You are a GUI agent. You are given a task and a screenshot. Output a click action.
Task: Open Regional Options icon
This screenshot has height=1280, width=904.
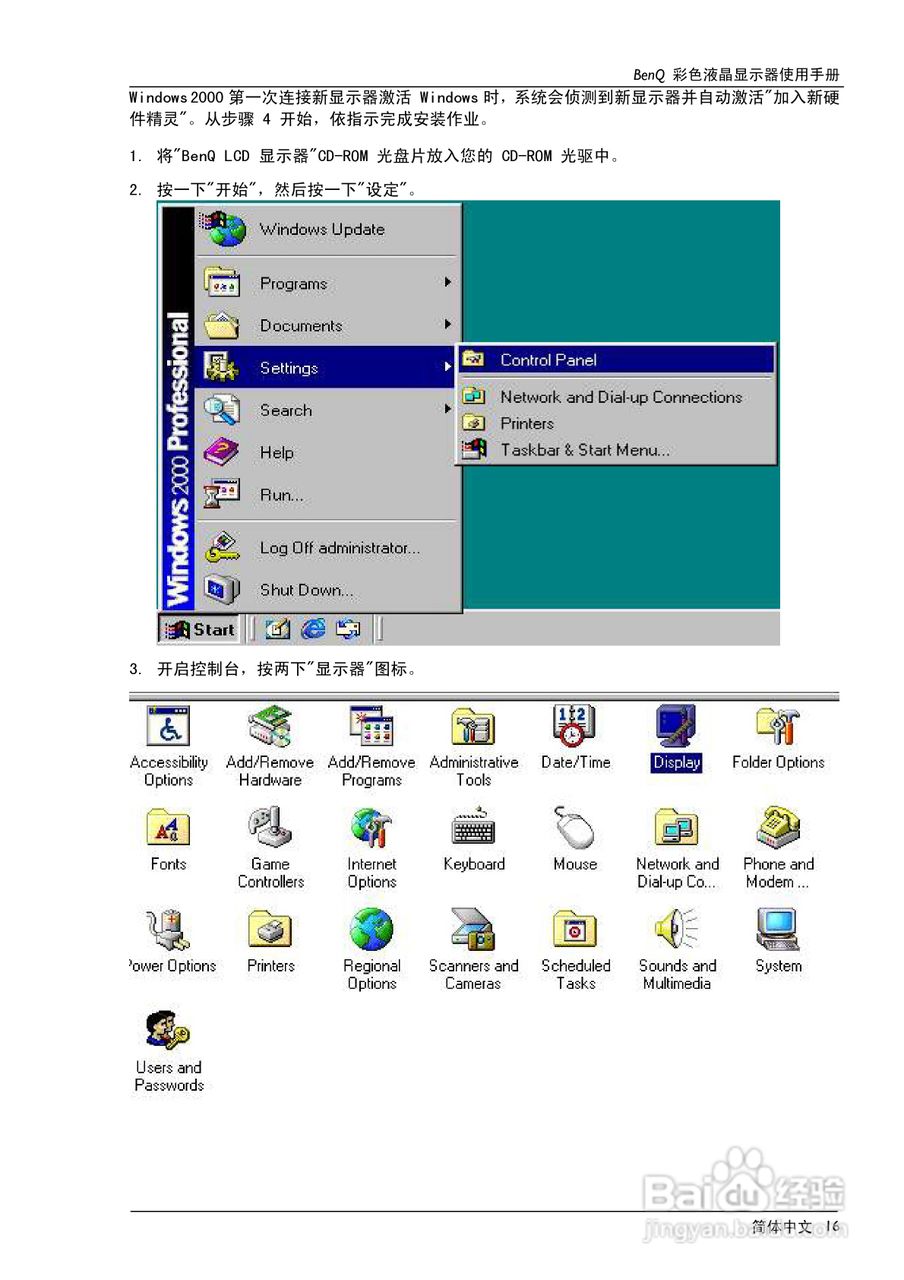[371, 930]
